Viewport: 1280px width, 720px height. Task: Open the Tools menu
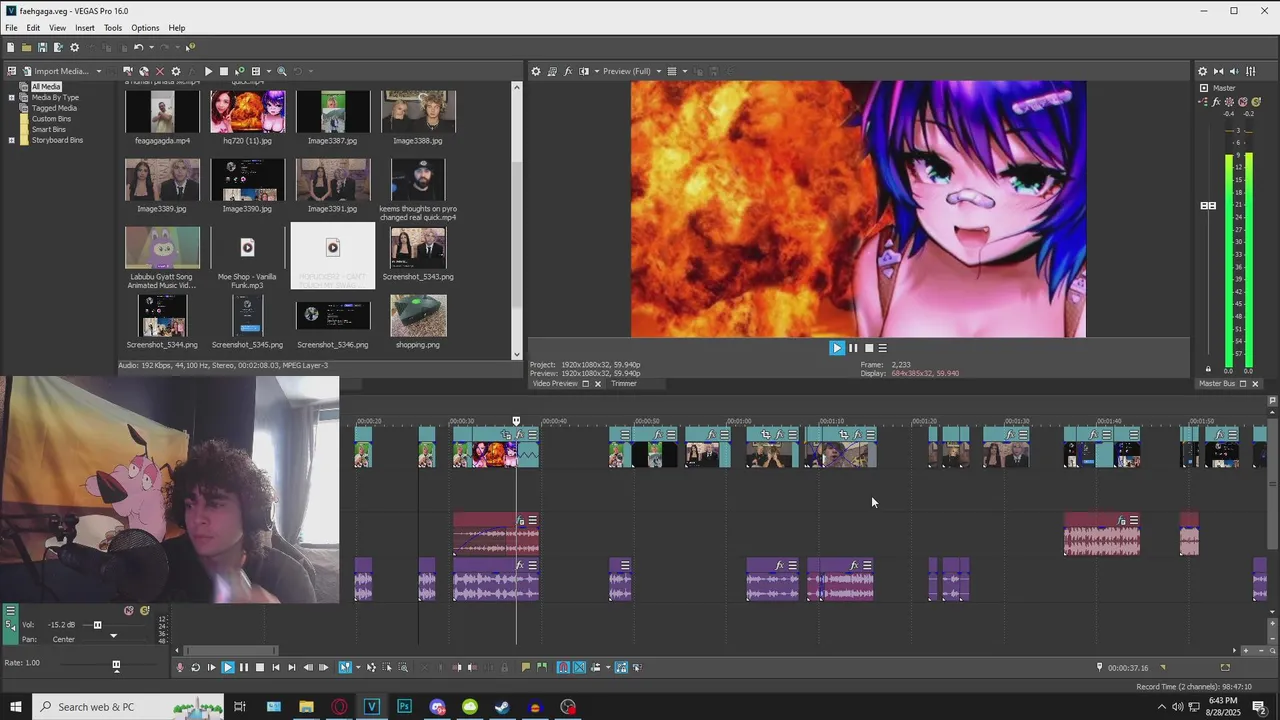(113, 28)
